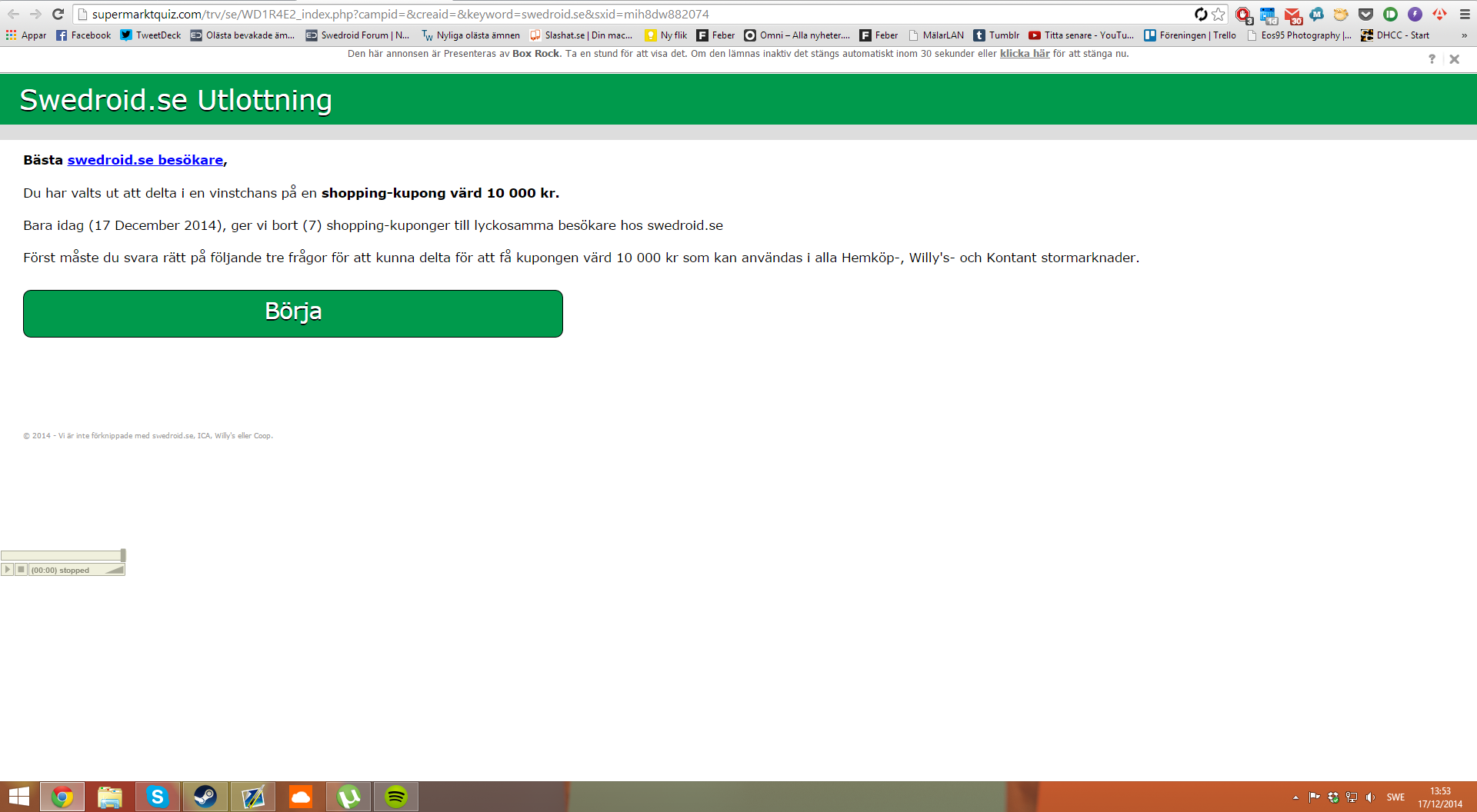The height and width of the screenshot is (812, 1477).
Task: Open the first Feber bookmark
Action: click(715, 35)
